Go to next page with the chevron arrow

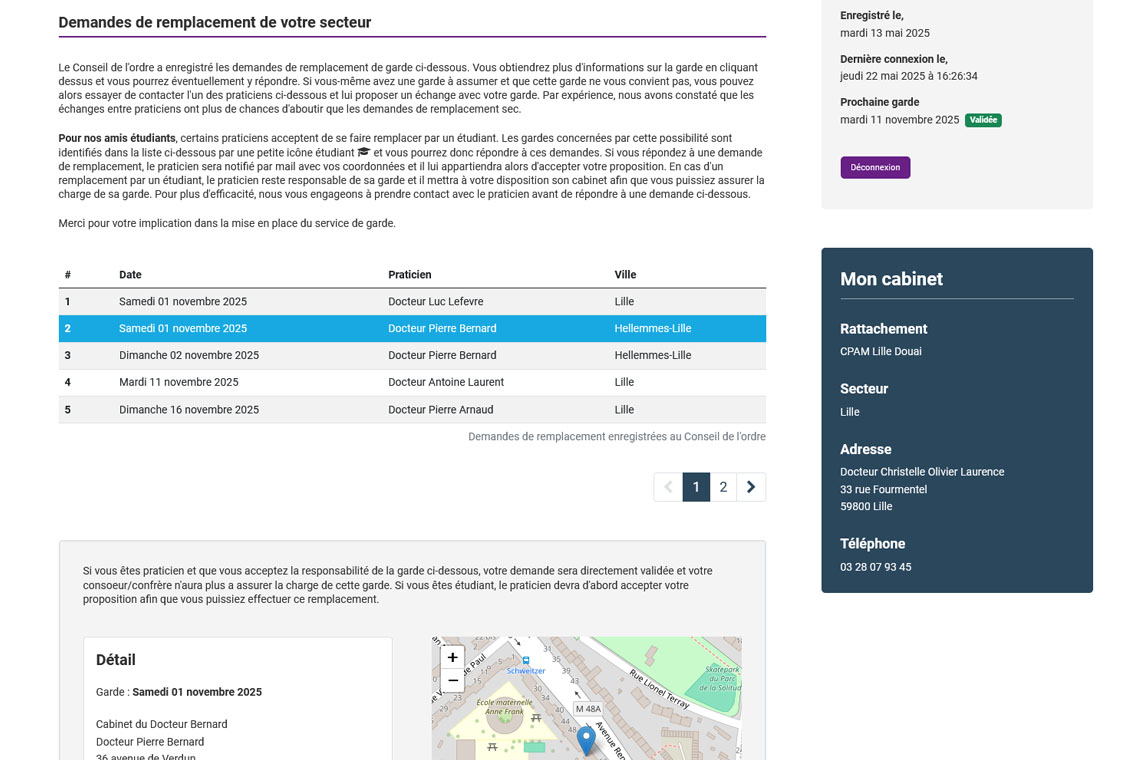pos(751,487)
